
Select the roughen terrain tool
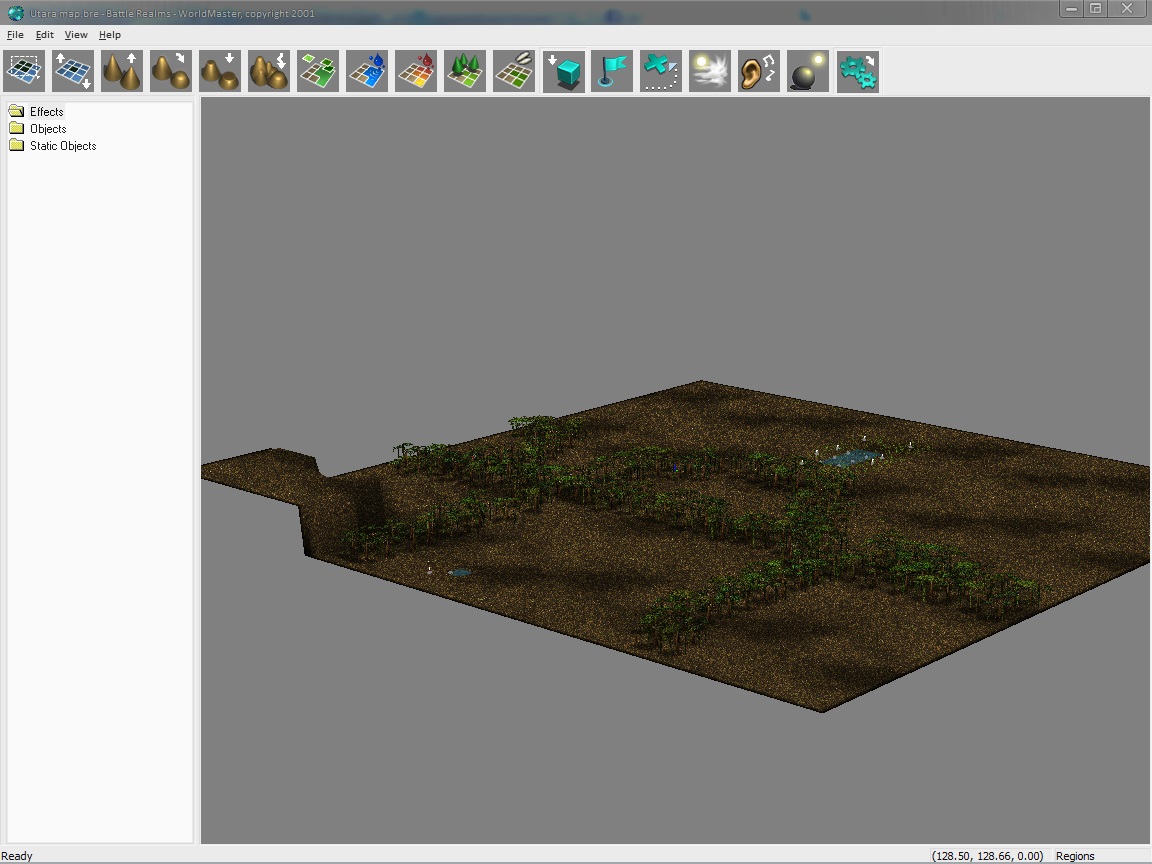pos(269,71)
